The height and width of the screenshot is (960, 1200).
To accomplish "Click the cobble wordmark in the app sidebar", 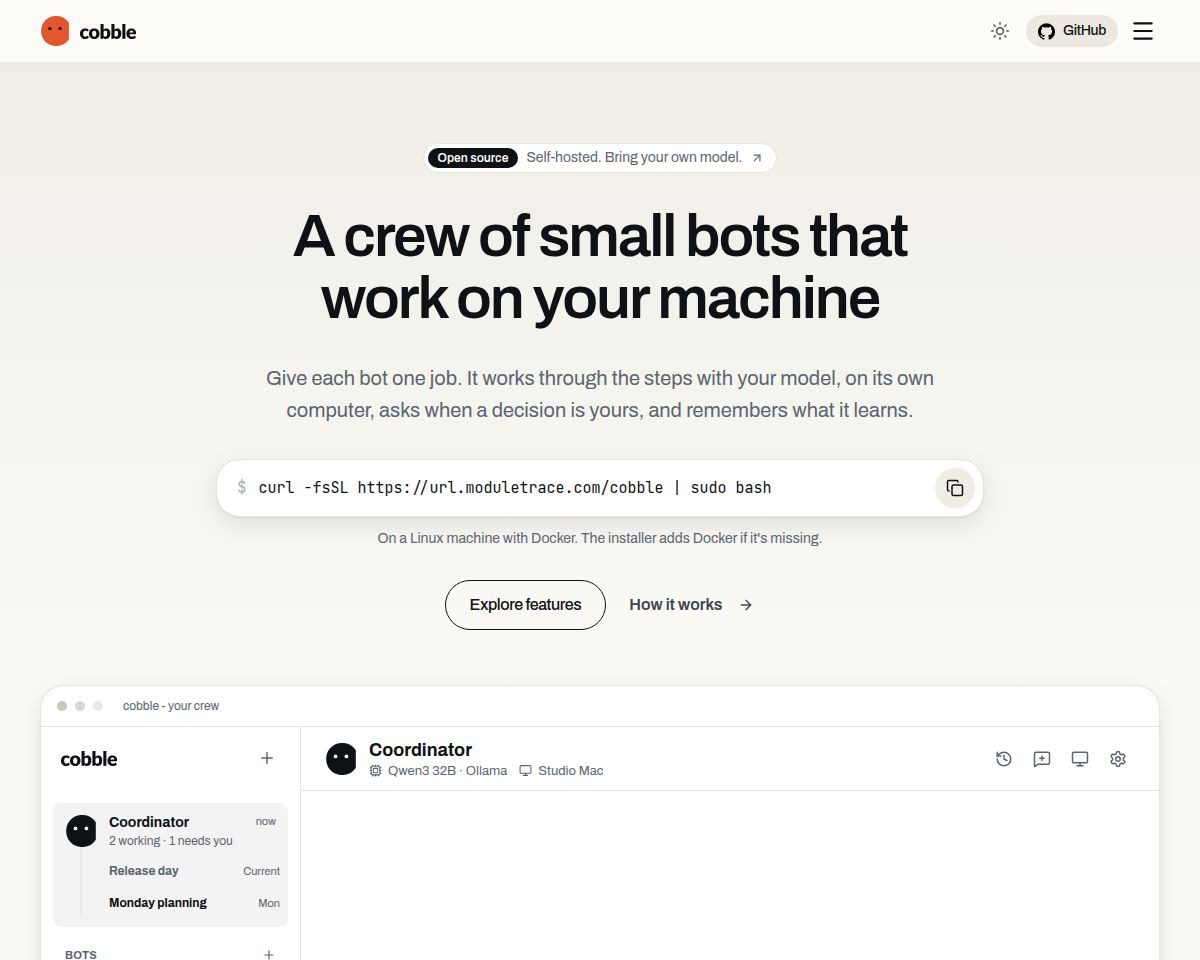I will 89,759.
